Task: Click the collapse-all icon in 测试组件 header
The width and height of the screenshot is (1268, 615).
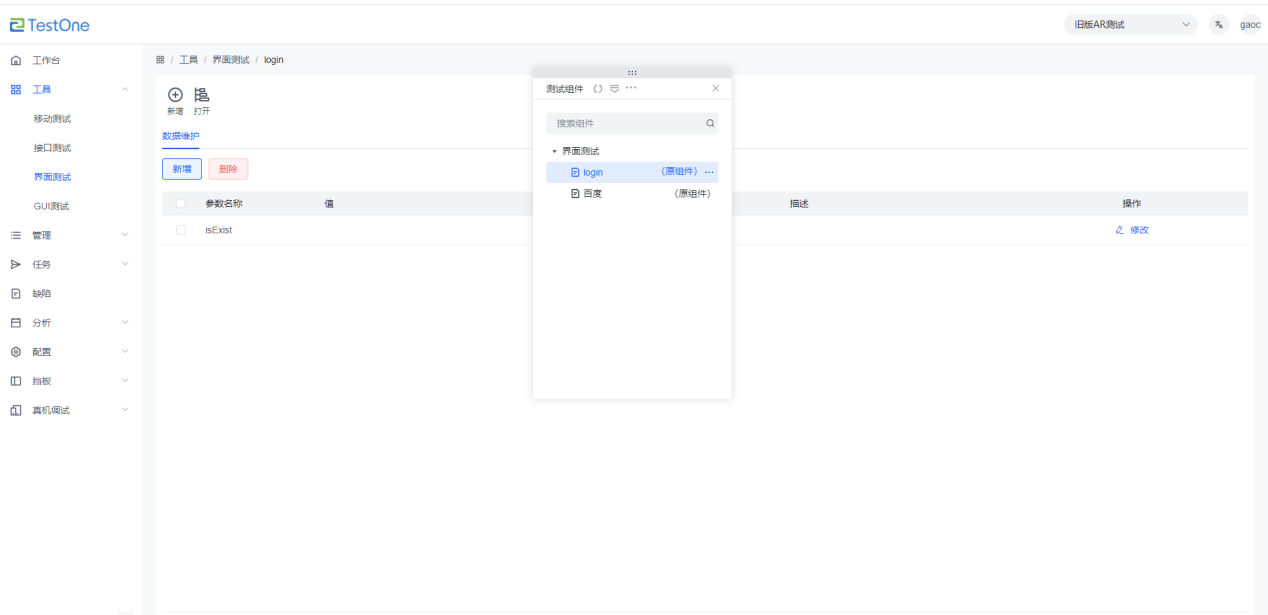Action: [614, 89]
